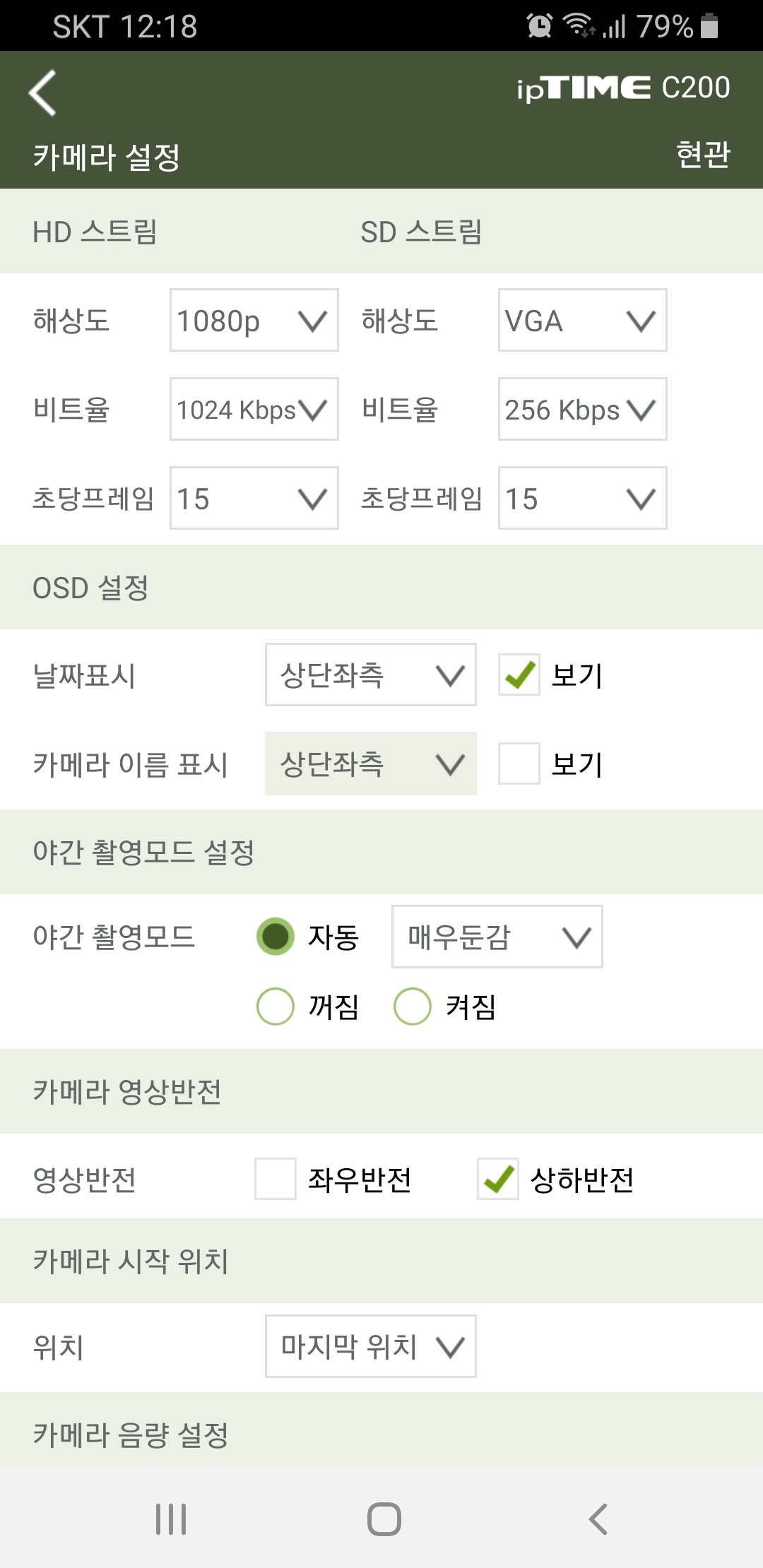Uncheck the 상하반전 checkbox
Screen dimensions: 763x1568
pyautogui.click(x=498, y=1179)
